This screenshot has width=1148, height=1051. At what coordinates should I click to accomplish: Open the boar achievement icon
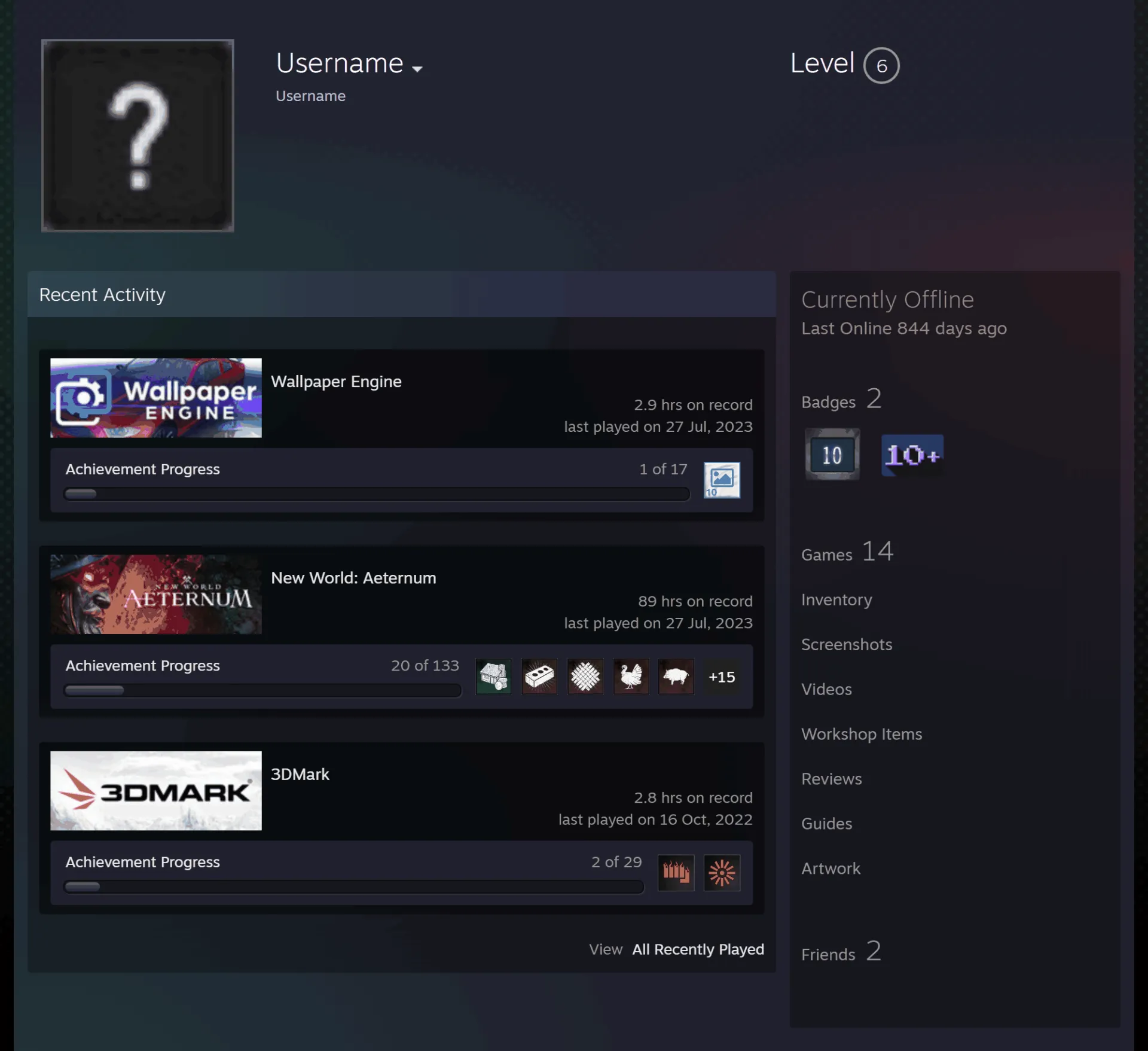pos(676,677)
